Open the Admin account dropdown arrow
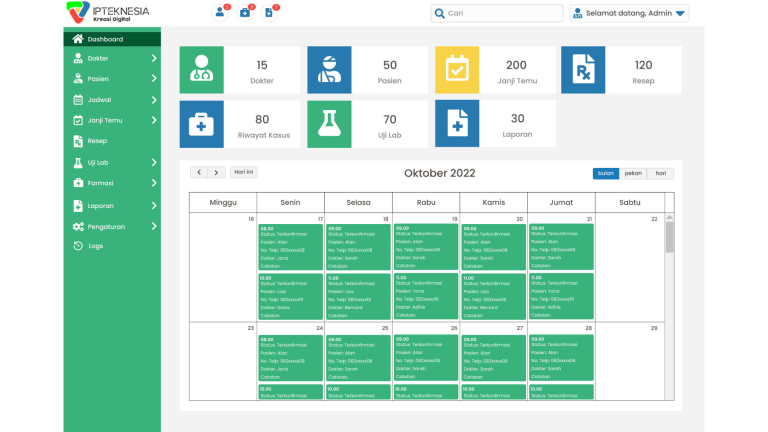Screen dimensions: 768x432 tap(681, 14)
